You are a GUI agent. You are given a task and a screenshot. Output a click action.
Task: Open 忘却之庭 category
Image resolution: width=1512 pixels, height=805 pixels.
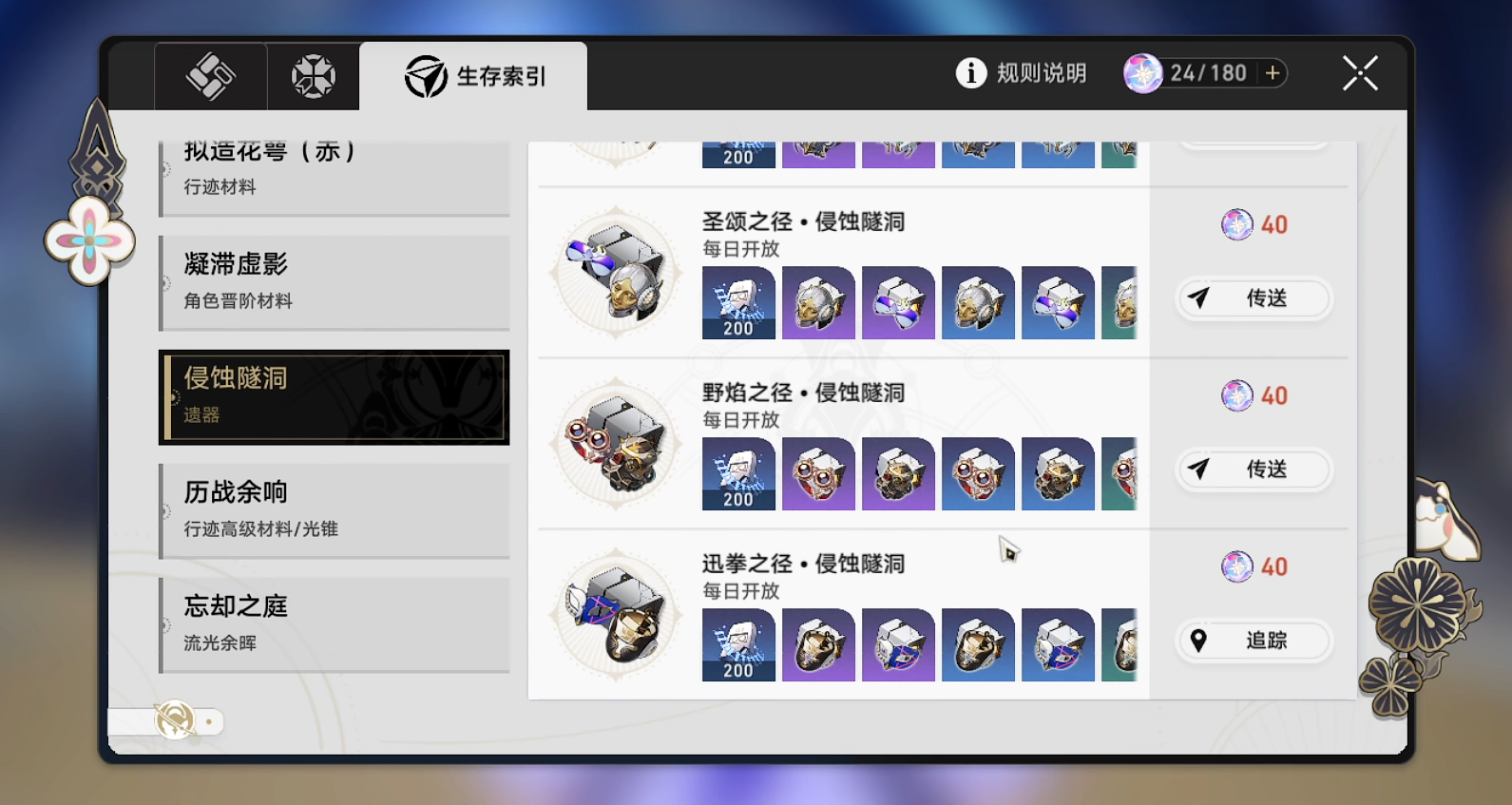(335, 625)
